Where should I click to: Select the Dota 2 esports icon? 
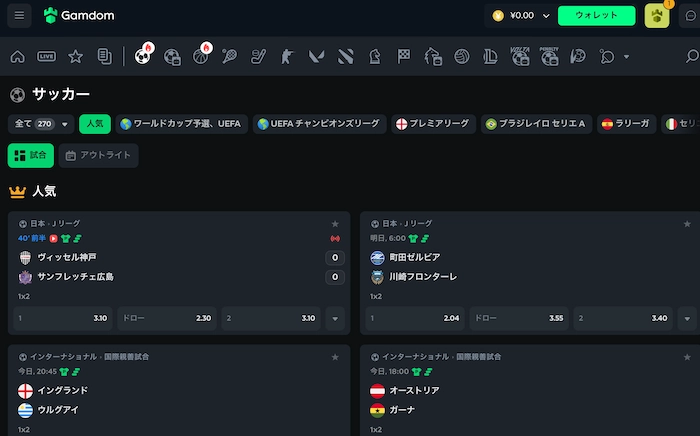(x=346, y=57)
